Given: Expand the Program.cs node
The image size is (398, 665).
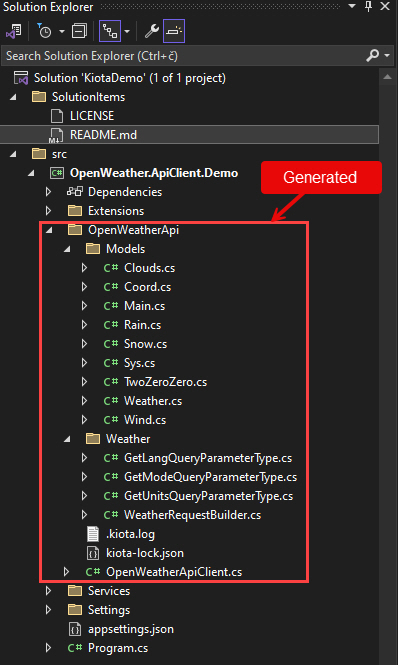Looking at the screenshot, I should 48,648.
